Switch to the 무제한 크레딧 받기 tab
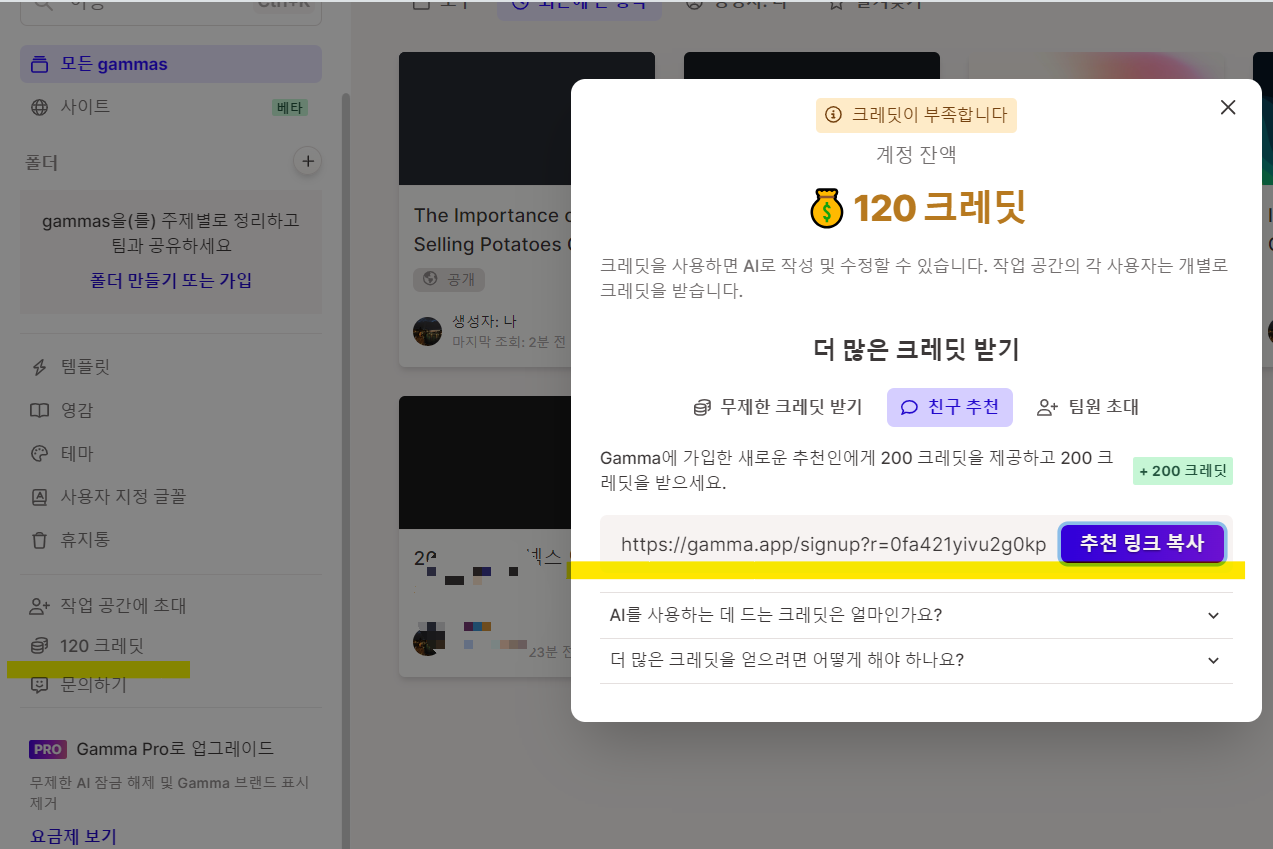 tap(778, 407)
